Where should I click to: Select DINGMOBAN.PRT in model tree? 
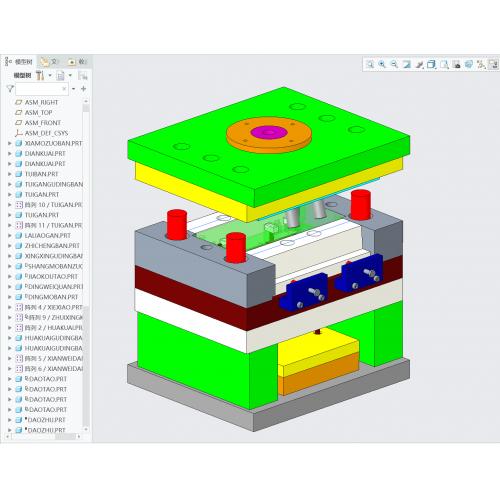(51, 297)
